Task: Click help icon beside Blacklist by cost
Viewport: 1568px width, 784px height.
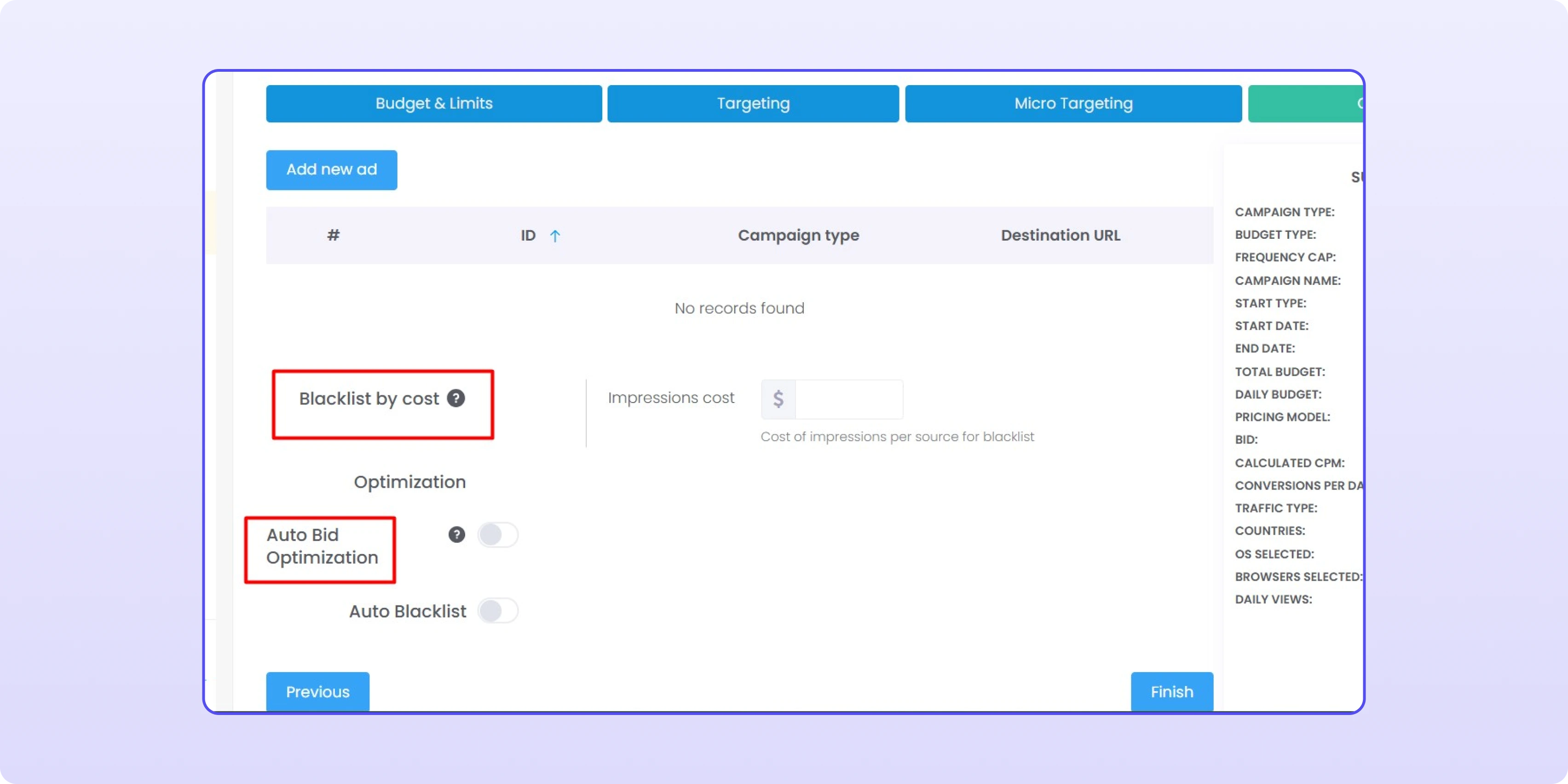Action: pyautogui.click(x=456, y=398)
